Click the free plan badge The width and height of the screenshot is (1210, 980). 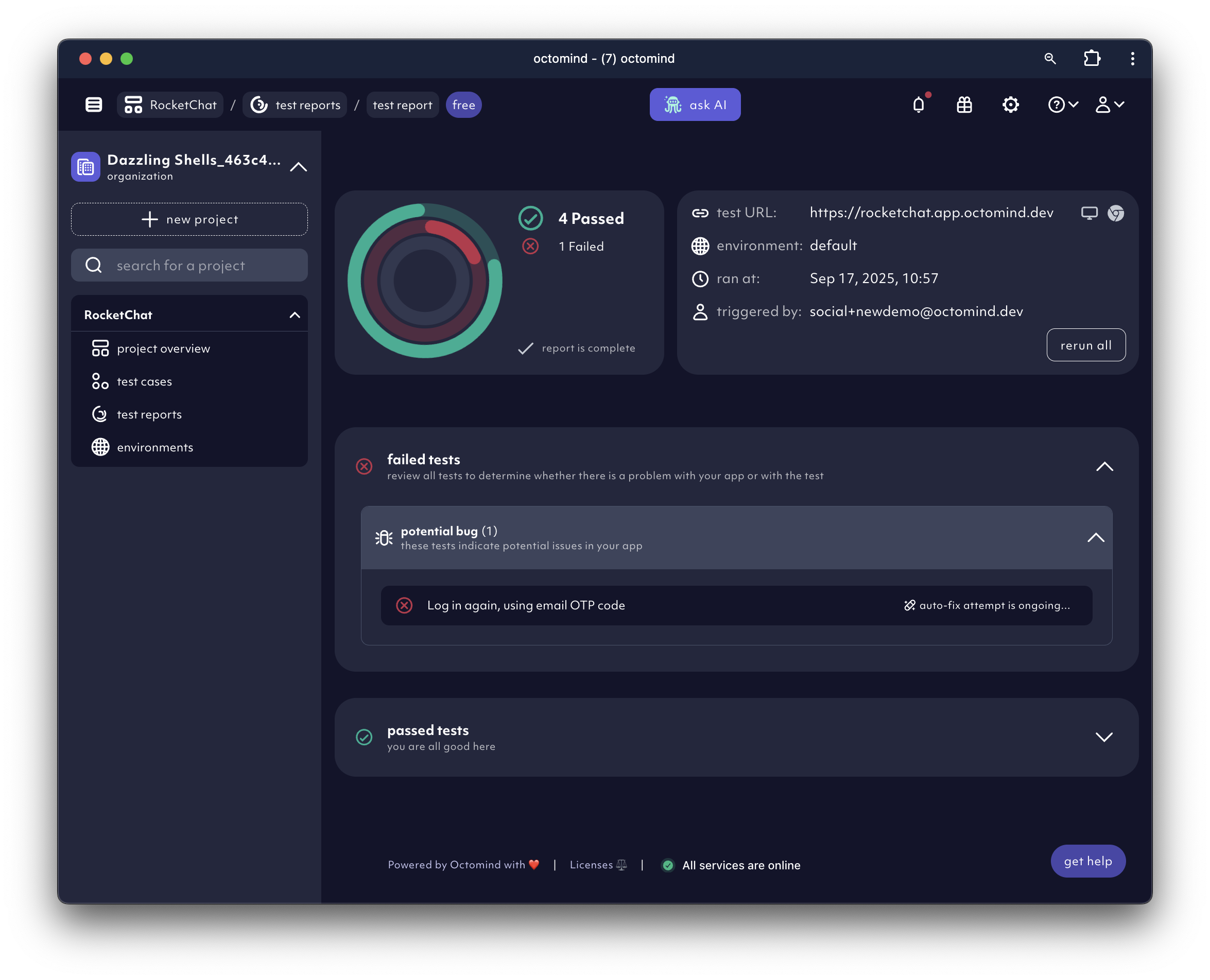tap(463, 105)
